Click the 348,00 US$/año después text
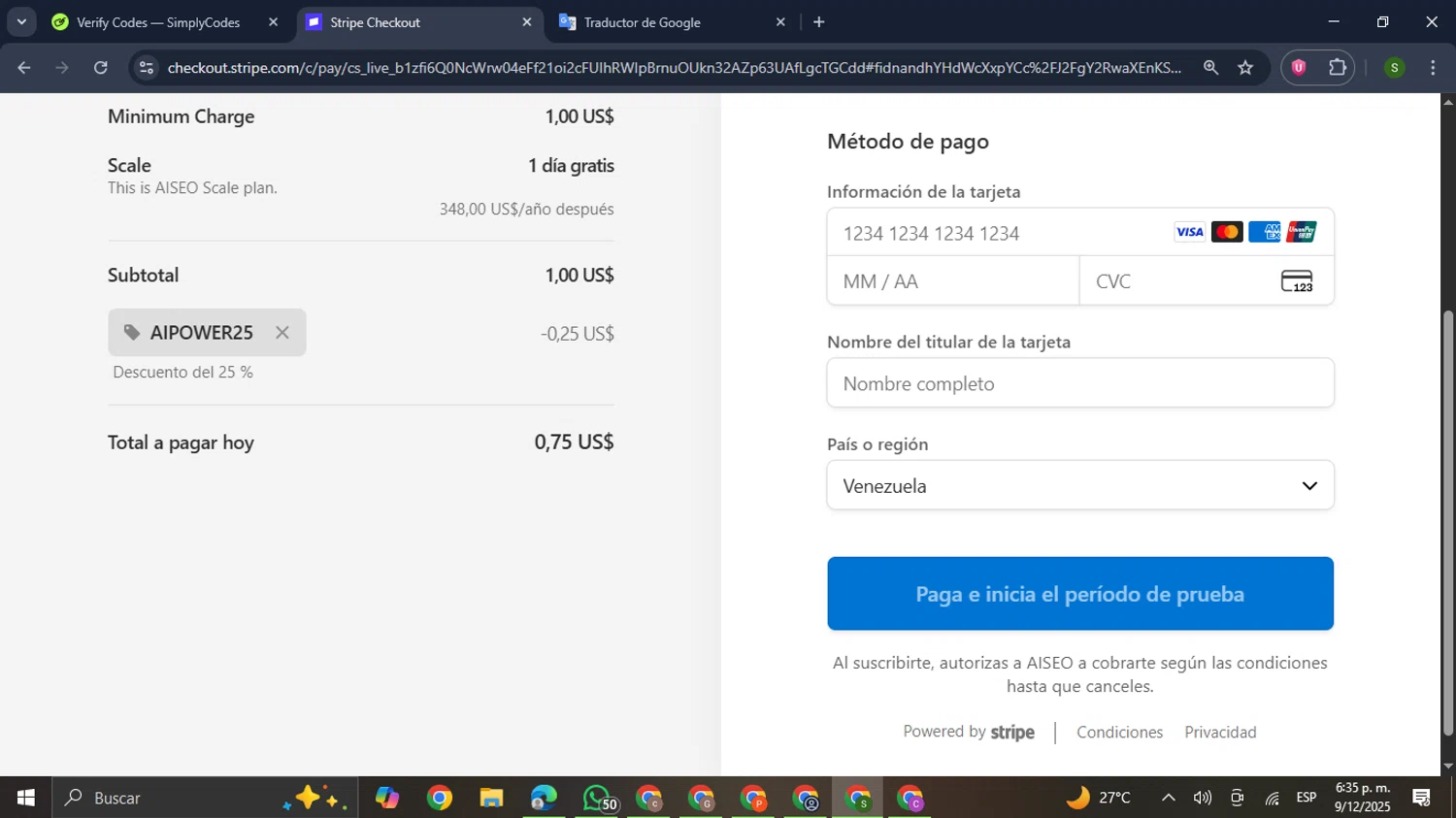Viewport: 1456px width, 818px height. [x=526, y=209]
